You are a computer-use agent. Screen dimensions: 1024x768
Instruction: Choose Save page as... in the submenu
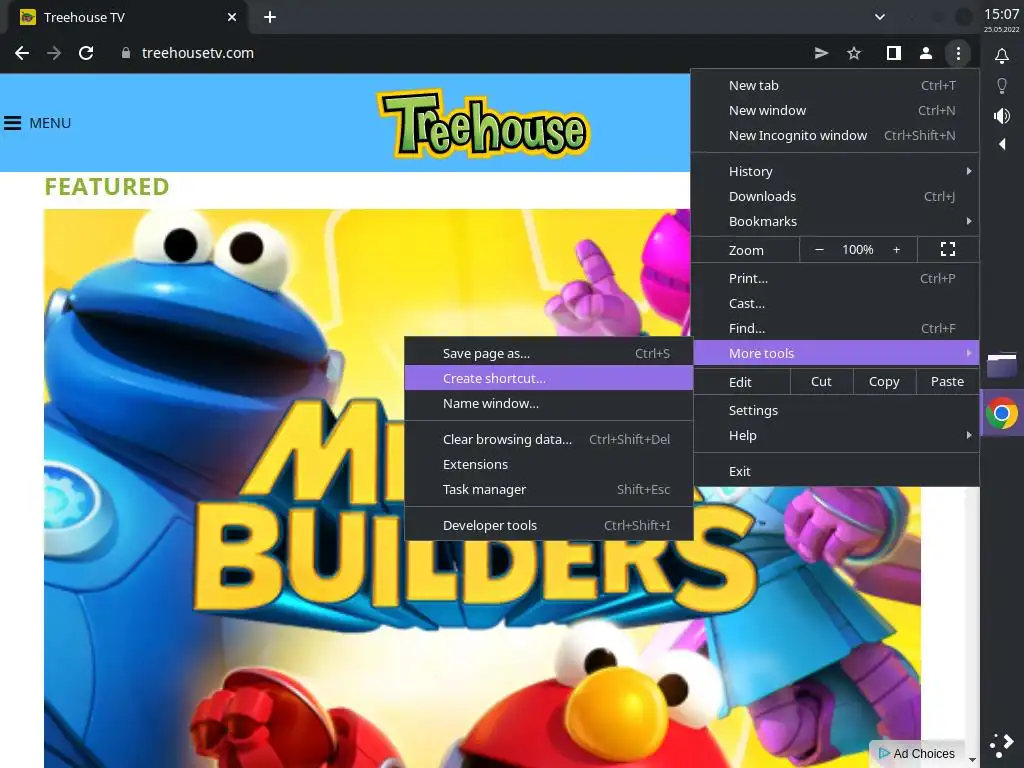(x=549, y=353)
